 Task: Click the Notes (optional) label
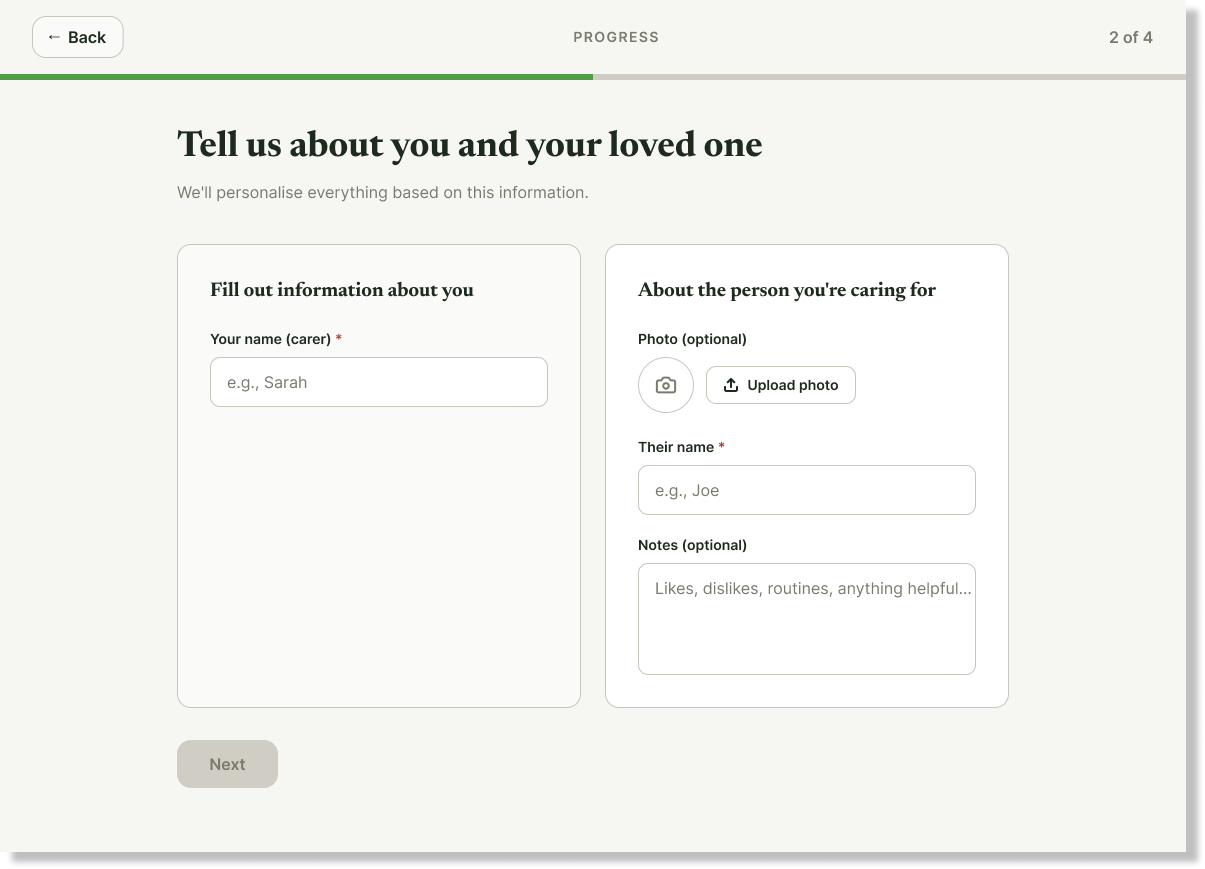[x=692, y=545]
